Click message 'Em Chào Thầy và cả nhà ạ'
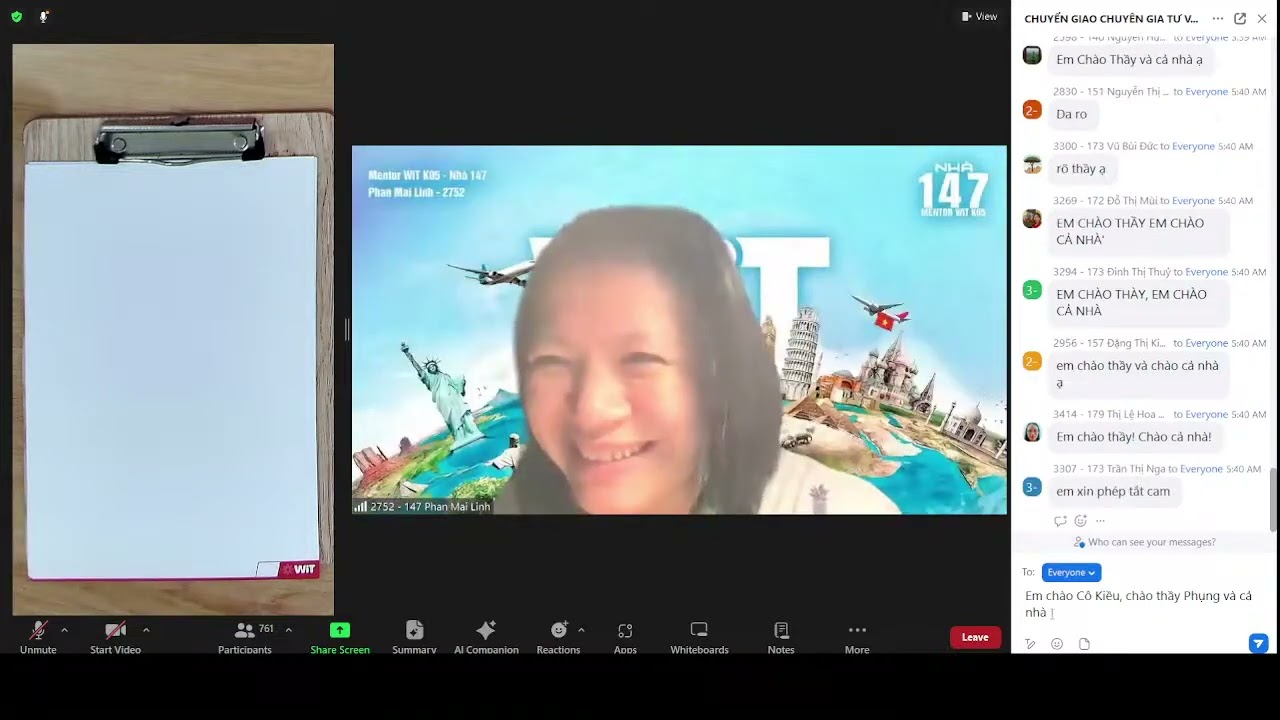The image size is (1280, 720). 1129,60
